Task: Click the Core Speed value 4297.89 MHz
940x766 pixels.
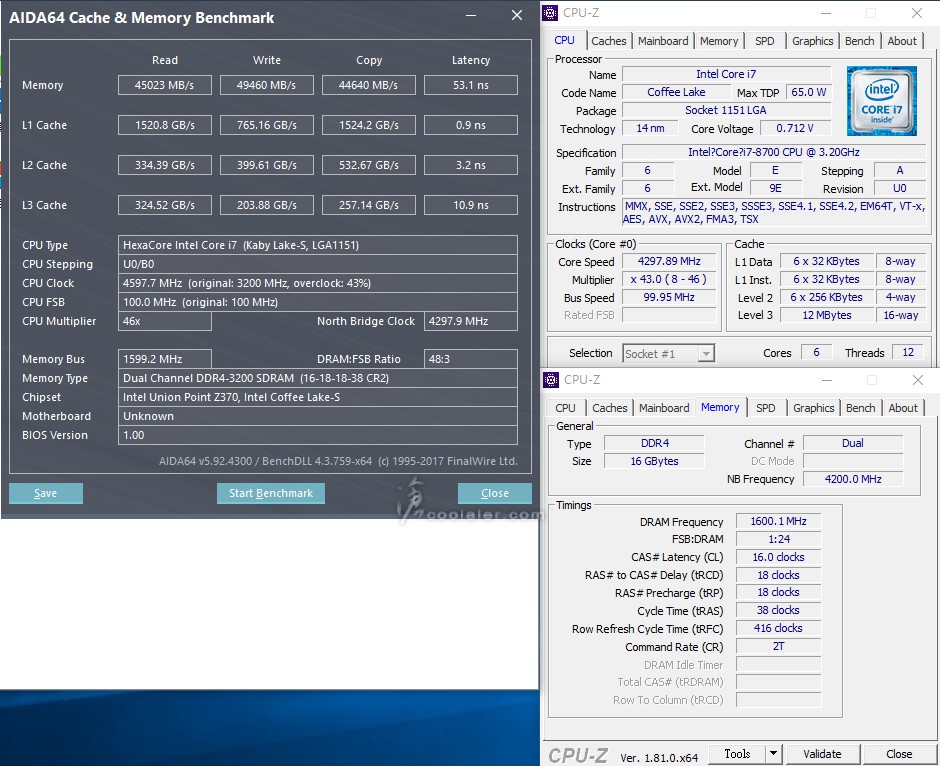Action: click(x=668, y=261)
